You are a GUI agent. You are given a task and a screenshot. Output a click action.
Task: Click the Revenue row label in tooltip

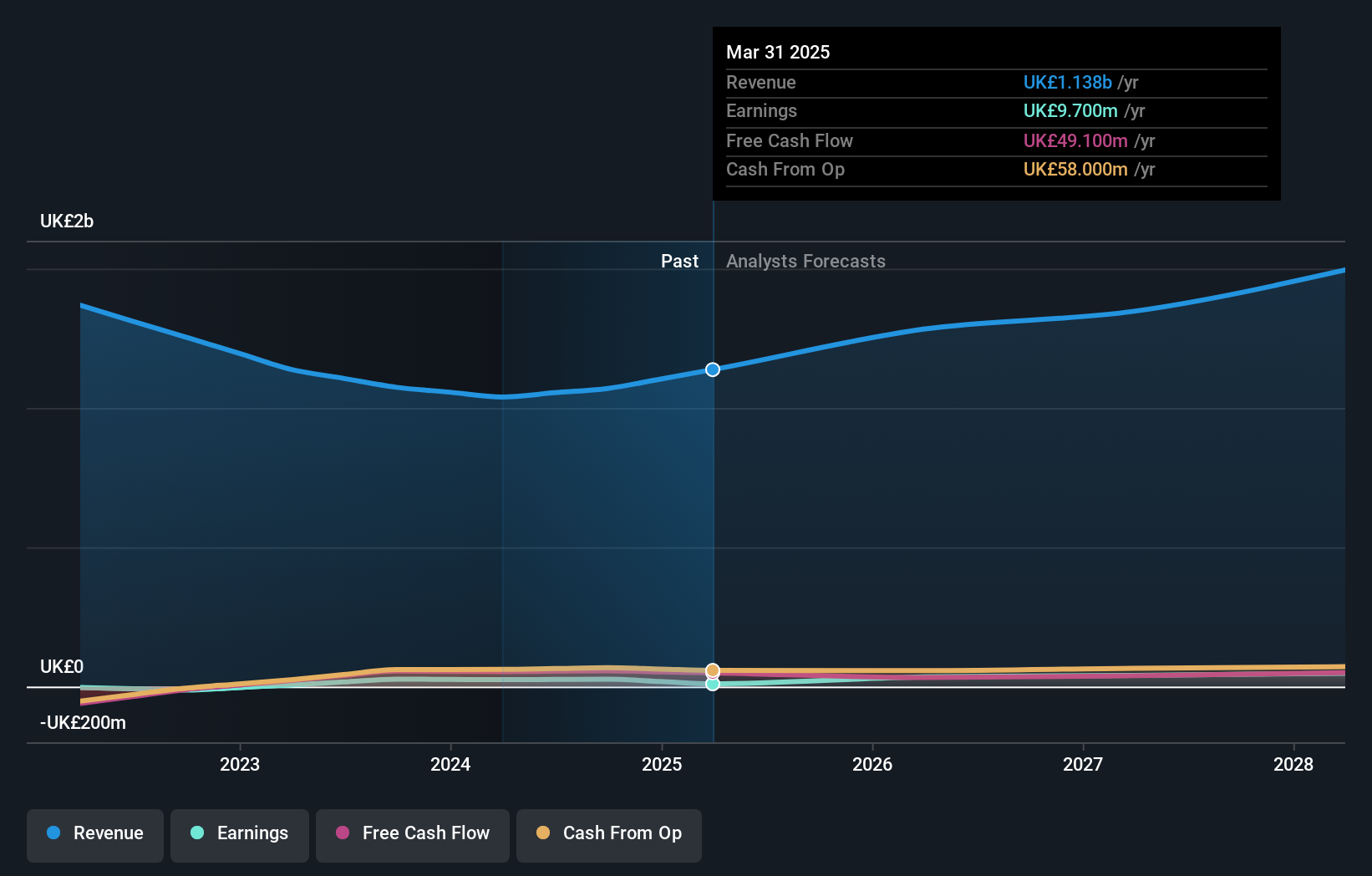(x=760, y=82)
